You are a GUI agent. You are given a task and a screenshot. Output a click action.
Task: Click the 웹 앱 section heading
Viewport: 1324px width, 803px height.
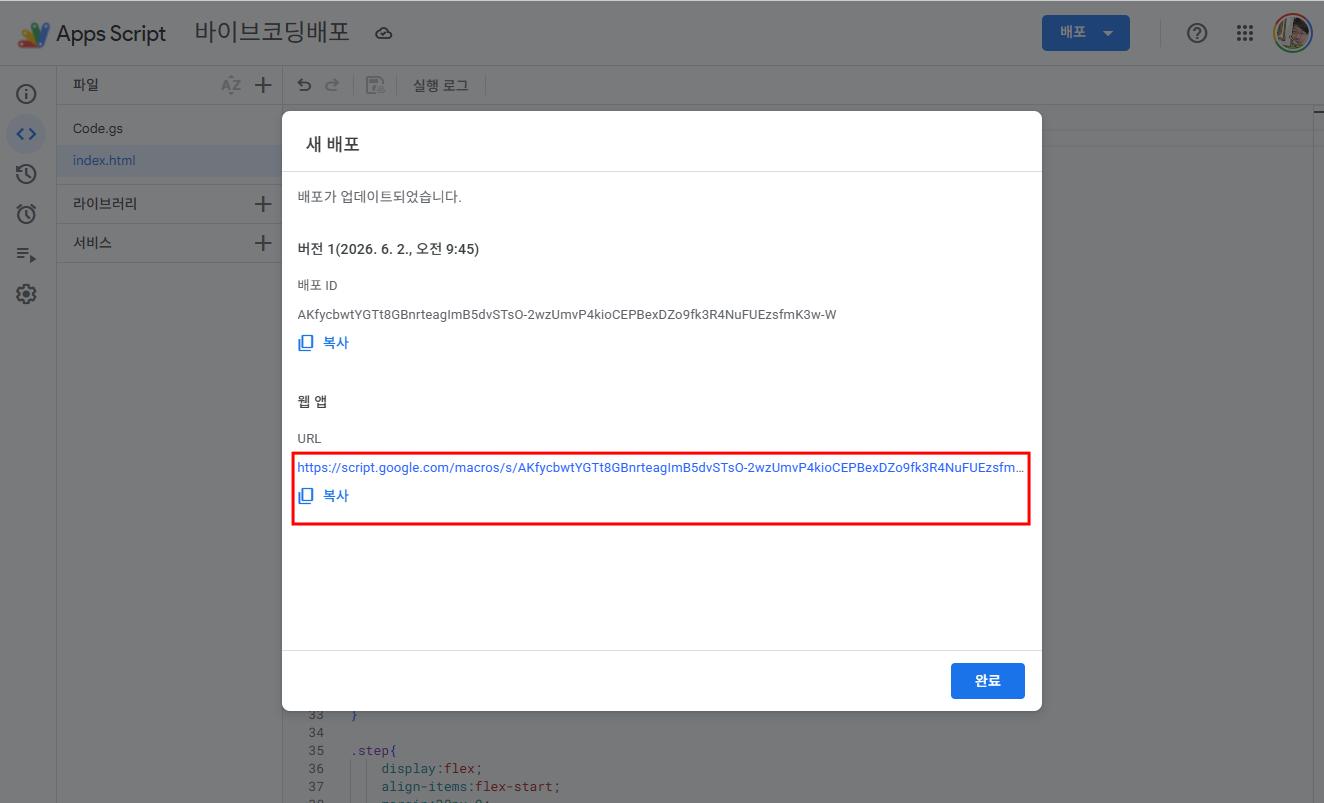[312, 402]
